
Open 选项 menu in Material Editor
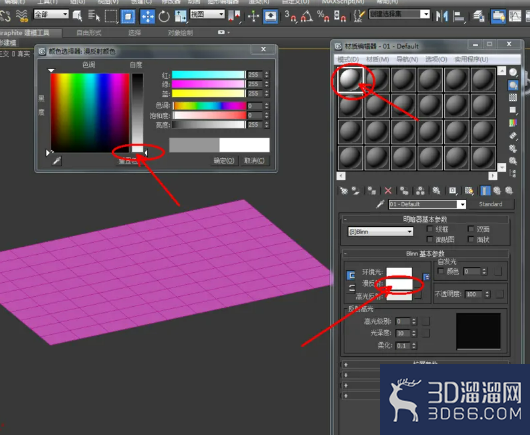436,59
